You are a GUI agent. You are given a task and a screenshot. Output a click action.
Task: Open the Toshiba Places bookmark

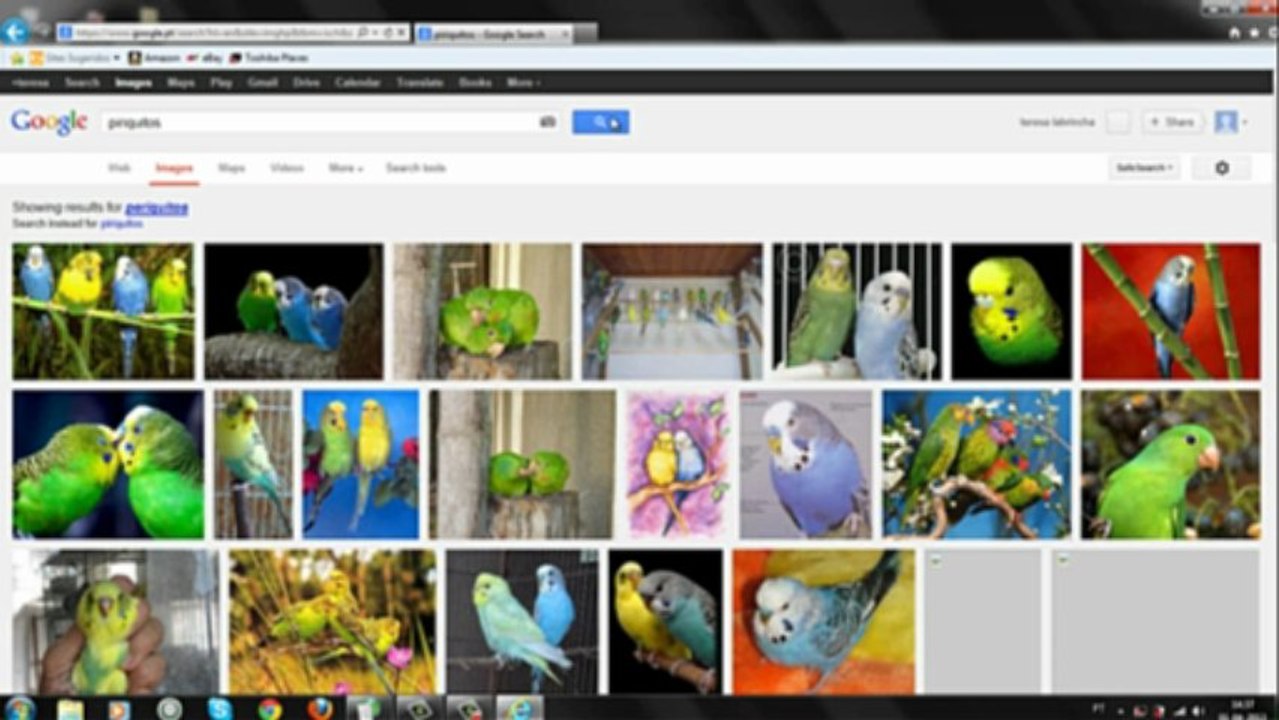coord(269,58)
